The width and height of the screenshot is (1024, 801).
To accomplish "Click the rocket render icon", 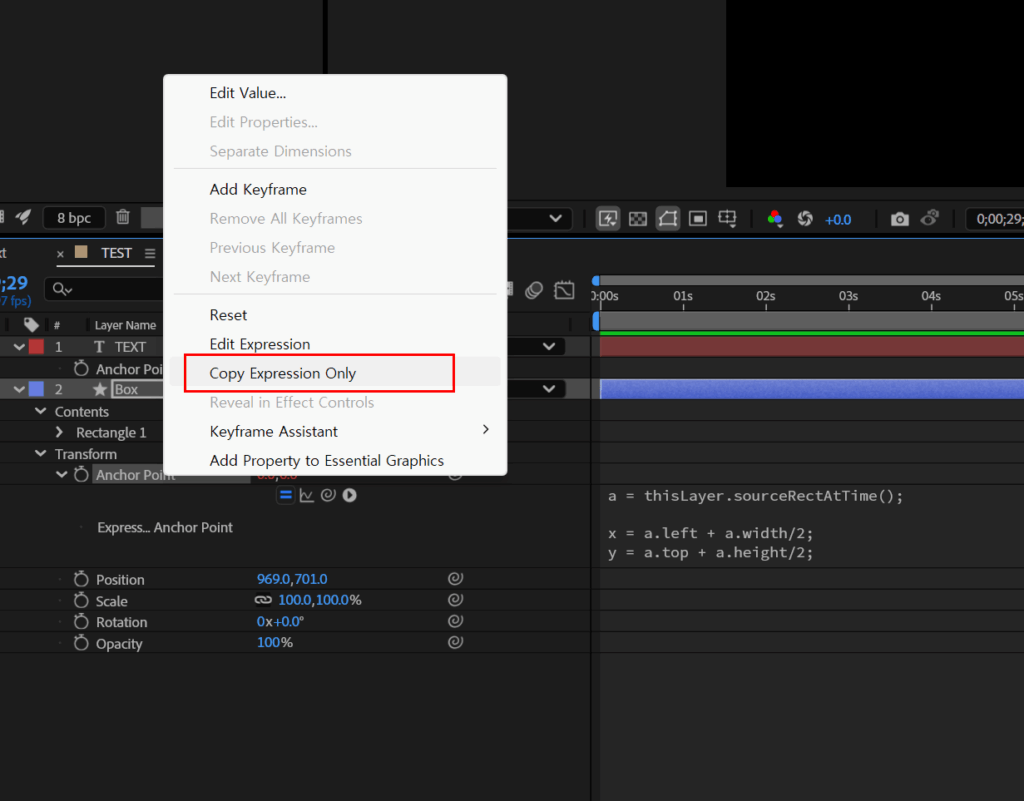I will click(x=24, y=217).
